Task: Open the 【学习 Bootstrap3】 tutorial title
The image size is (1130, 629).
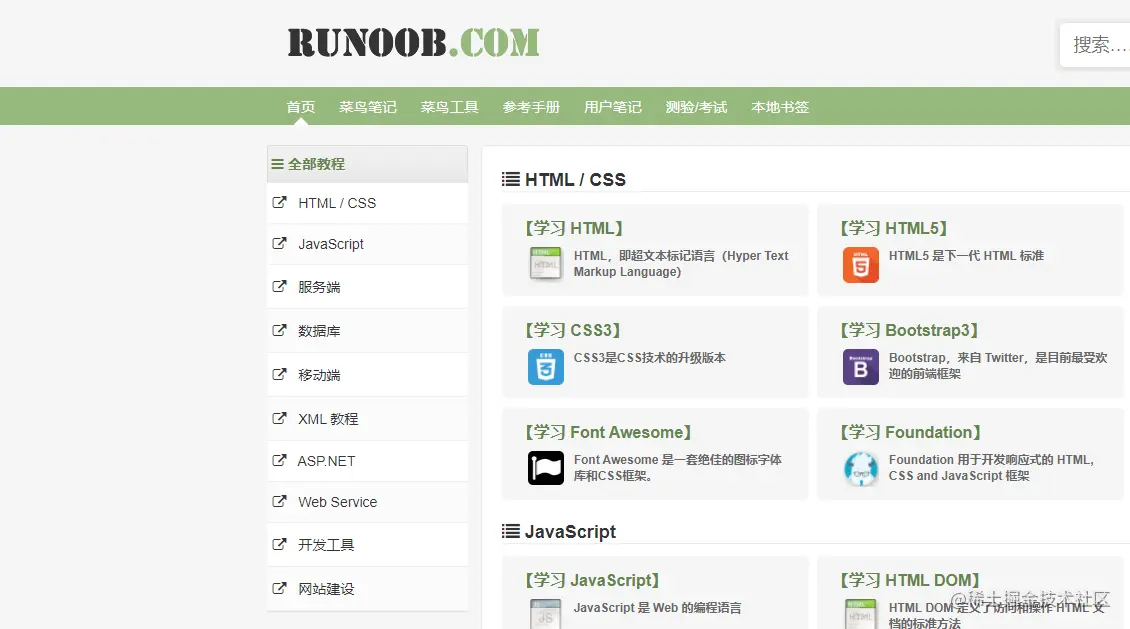Action: (909, 330)
